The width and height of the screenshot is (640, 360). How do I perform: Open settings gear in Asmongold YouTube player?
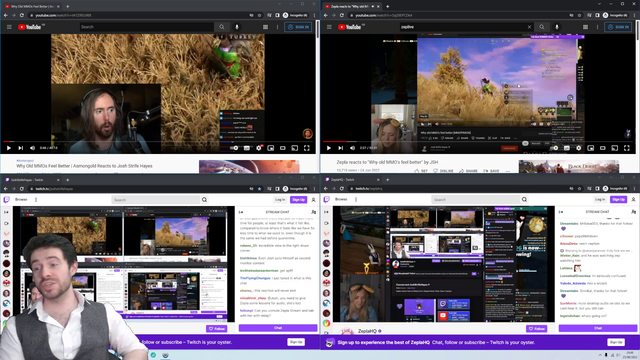[259, 148]
